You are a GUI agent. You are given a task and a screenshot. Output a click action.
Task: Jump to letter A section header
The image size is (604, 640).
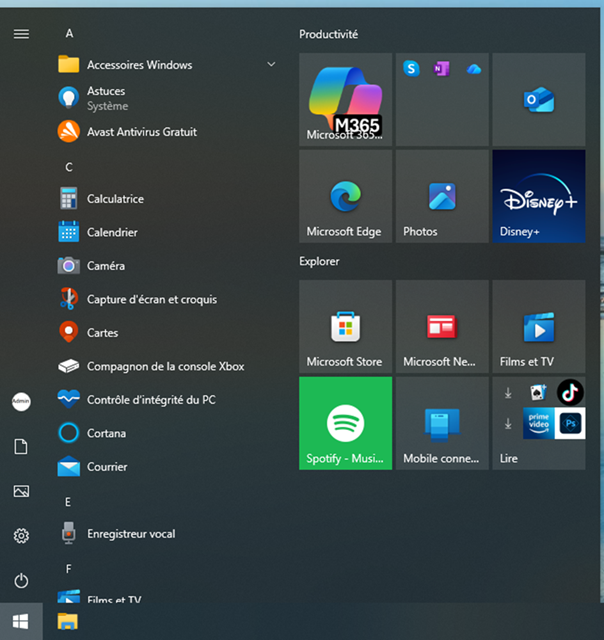tap(69, 33)
